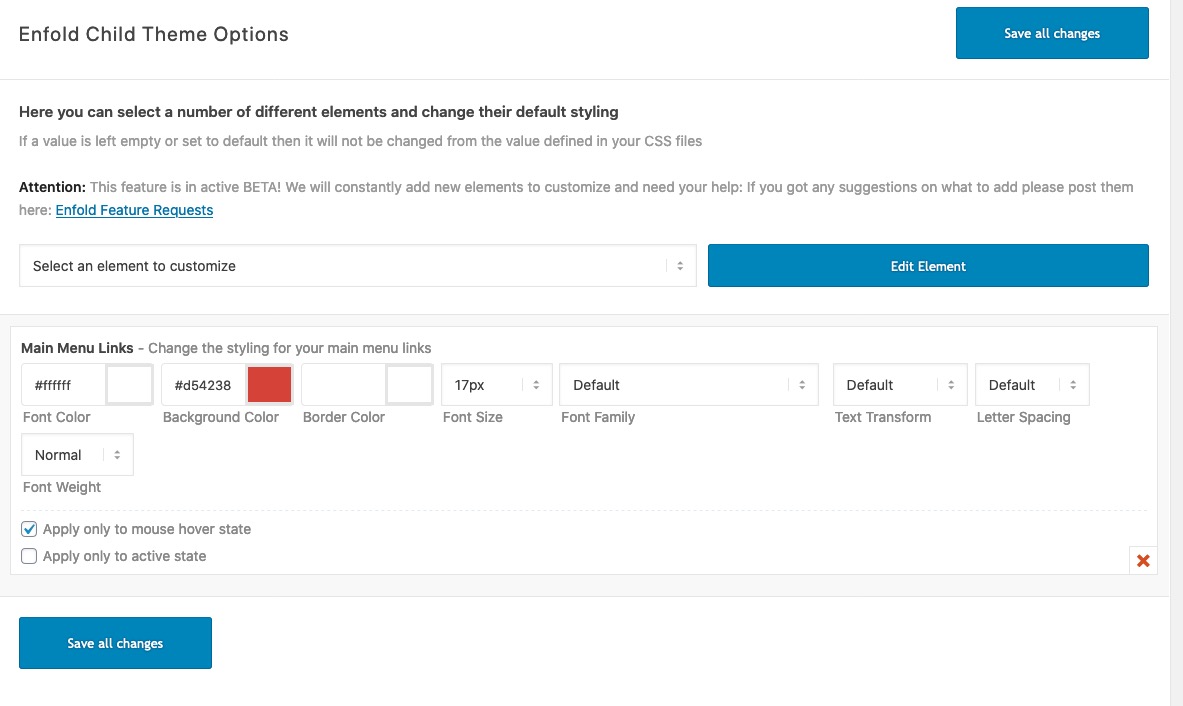Open the Text Transform dropdown

(x=900, y=385)
